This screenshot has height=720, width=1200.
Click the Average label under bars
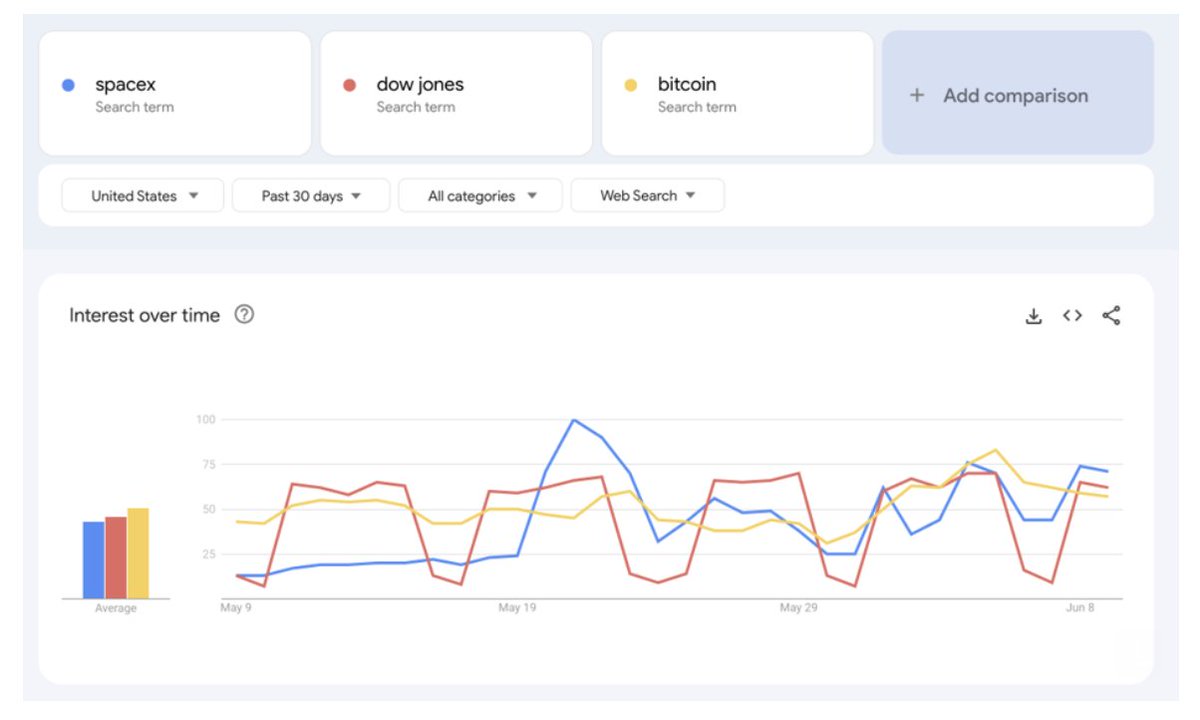click(x=116, y=608)
